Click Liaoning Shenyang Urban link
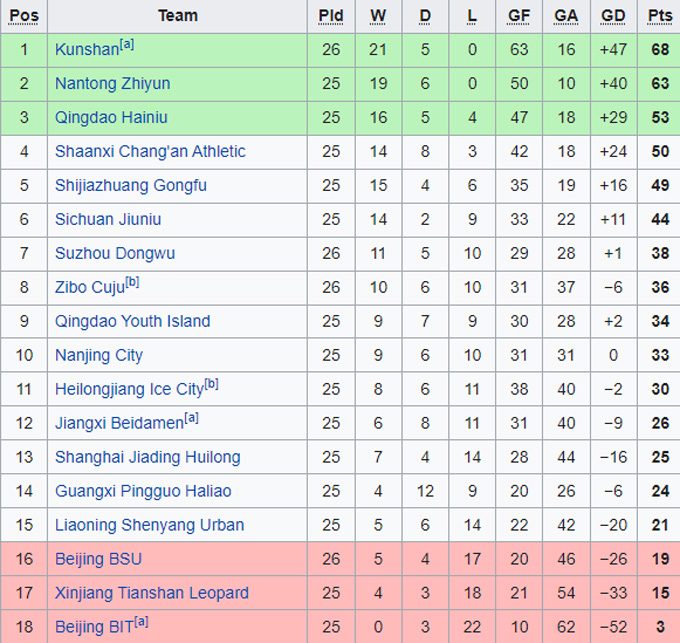680x643 pixels. (x=150, y=526)
